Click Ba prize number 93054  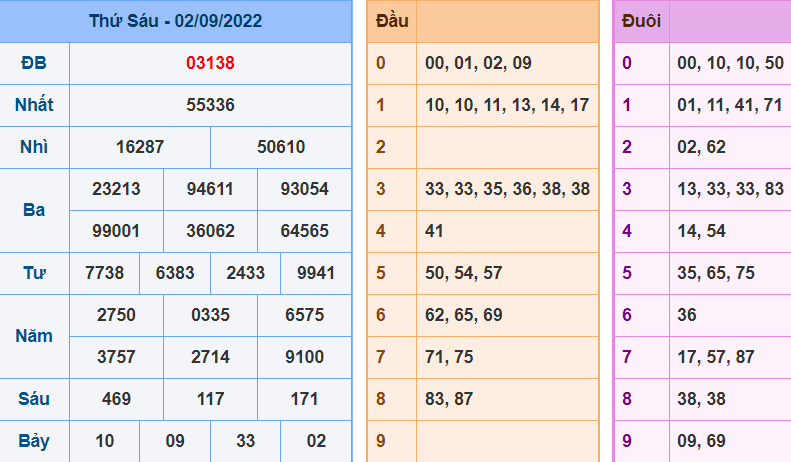305,189
